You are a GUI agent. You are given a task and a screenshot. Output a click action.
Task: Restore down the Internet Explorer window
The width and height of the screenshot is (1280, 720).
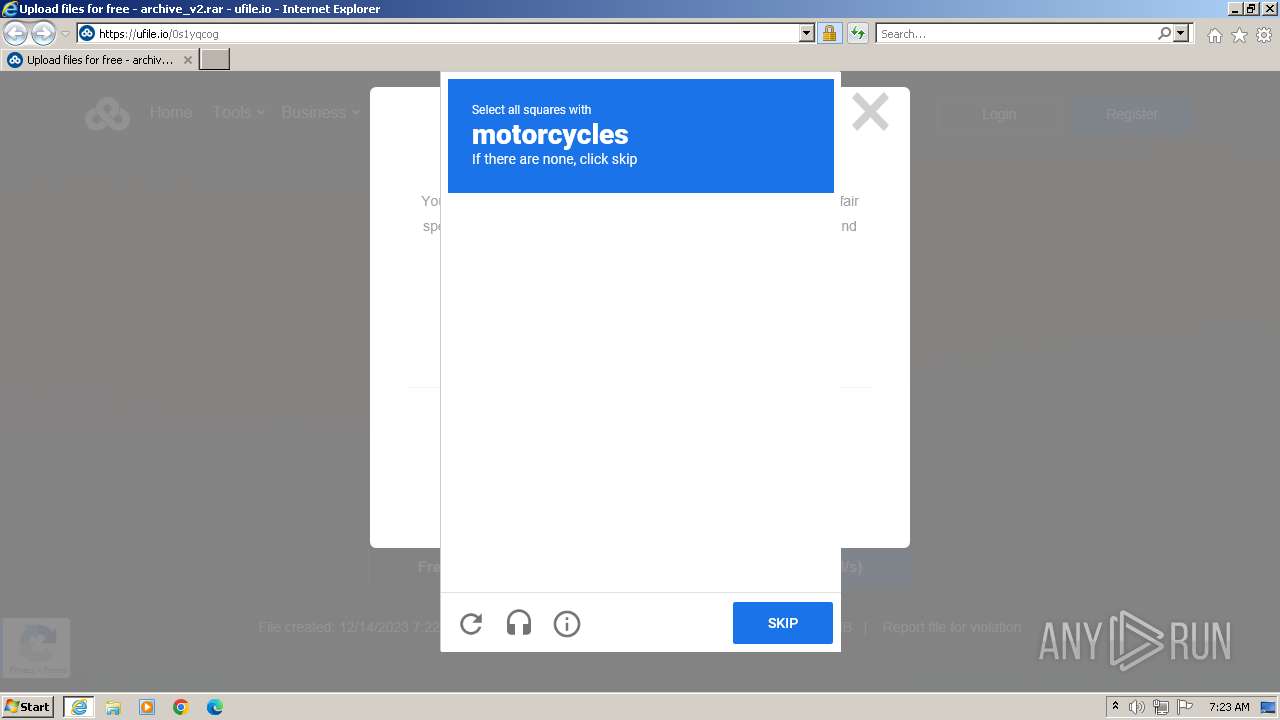[x=1252, y=9]
